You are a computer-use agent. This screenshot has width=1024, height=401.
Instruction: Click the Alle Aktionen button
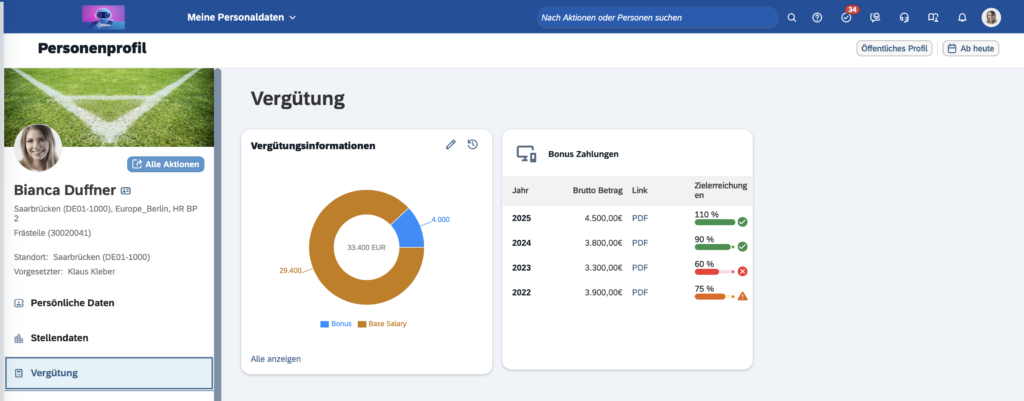(167, 164)
